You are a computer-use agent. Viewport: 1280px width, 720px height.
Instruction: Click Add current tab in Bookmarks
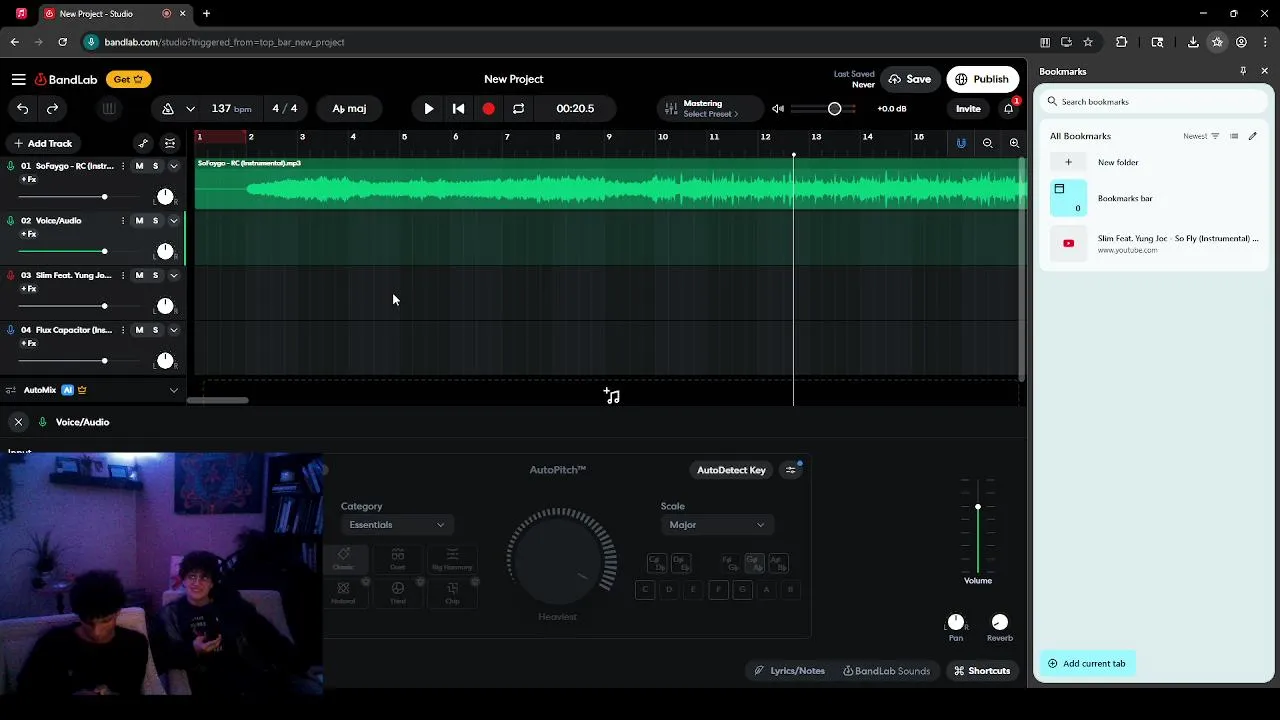[1087, 663]
